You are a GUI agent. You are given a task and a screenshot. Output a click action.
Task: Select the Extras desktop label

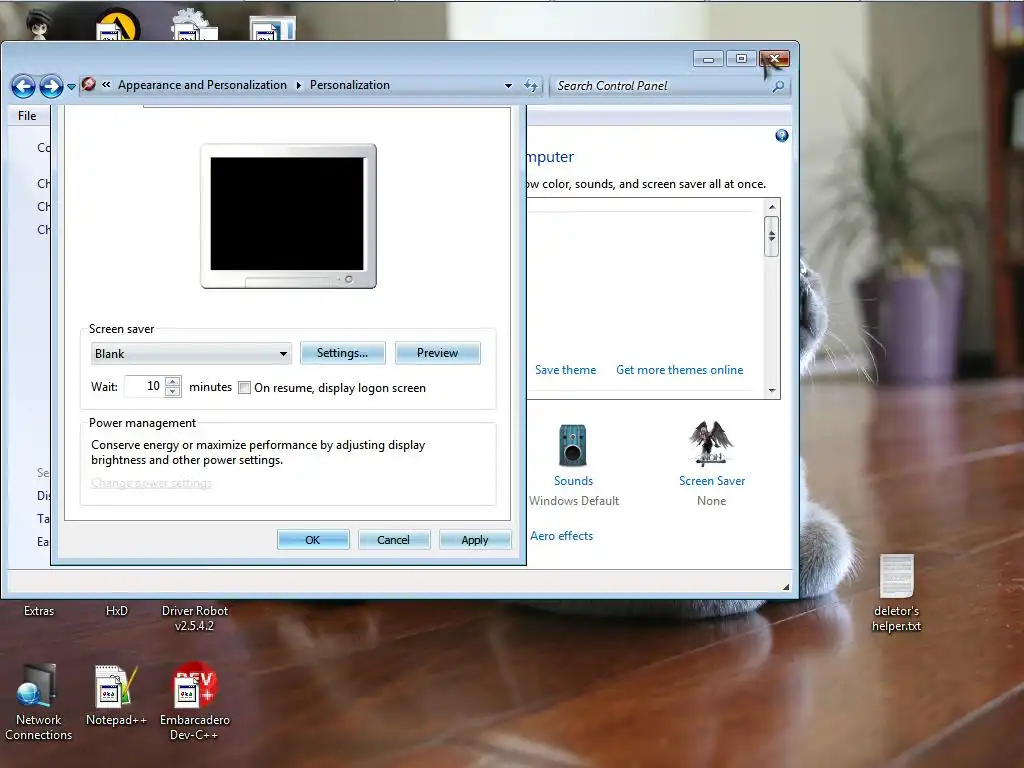tap(39, 611)
